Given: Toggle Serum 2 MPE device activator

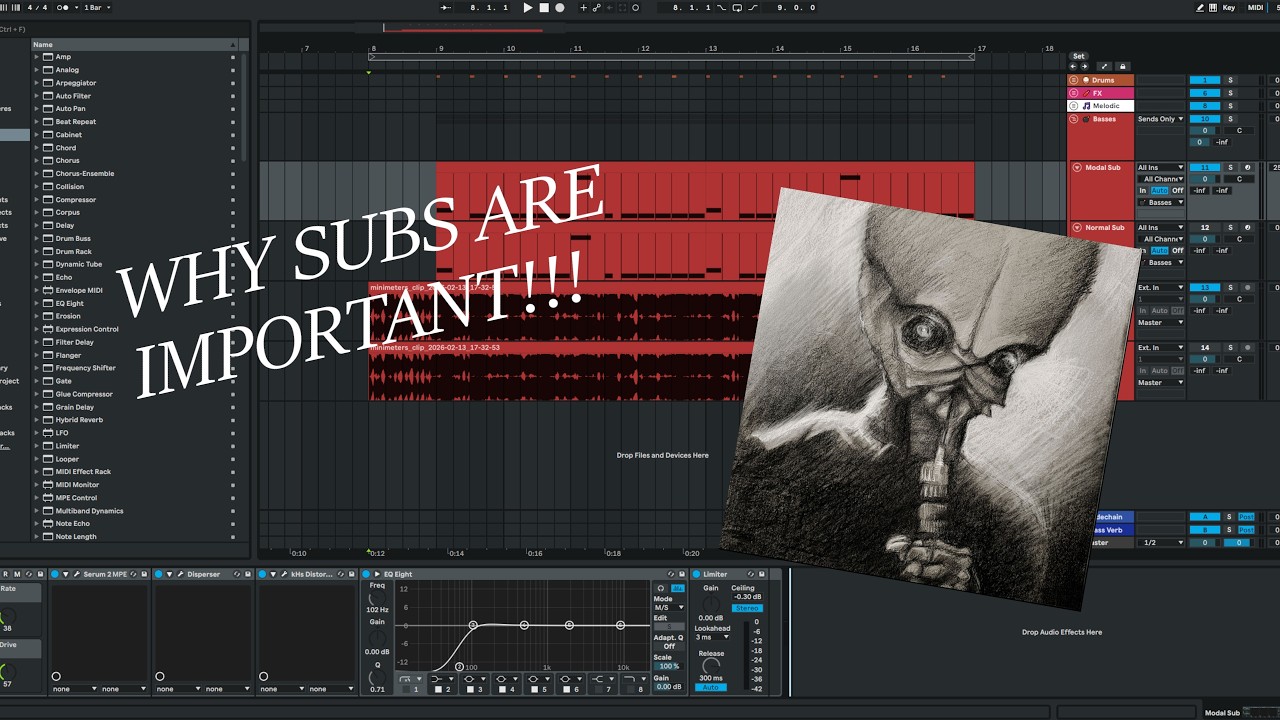Looking at the screenshot, I should pyautogui.click(x=55, y=574).
